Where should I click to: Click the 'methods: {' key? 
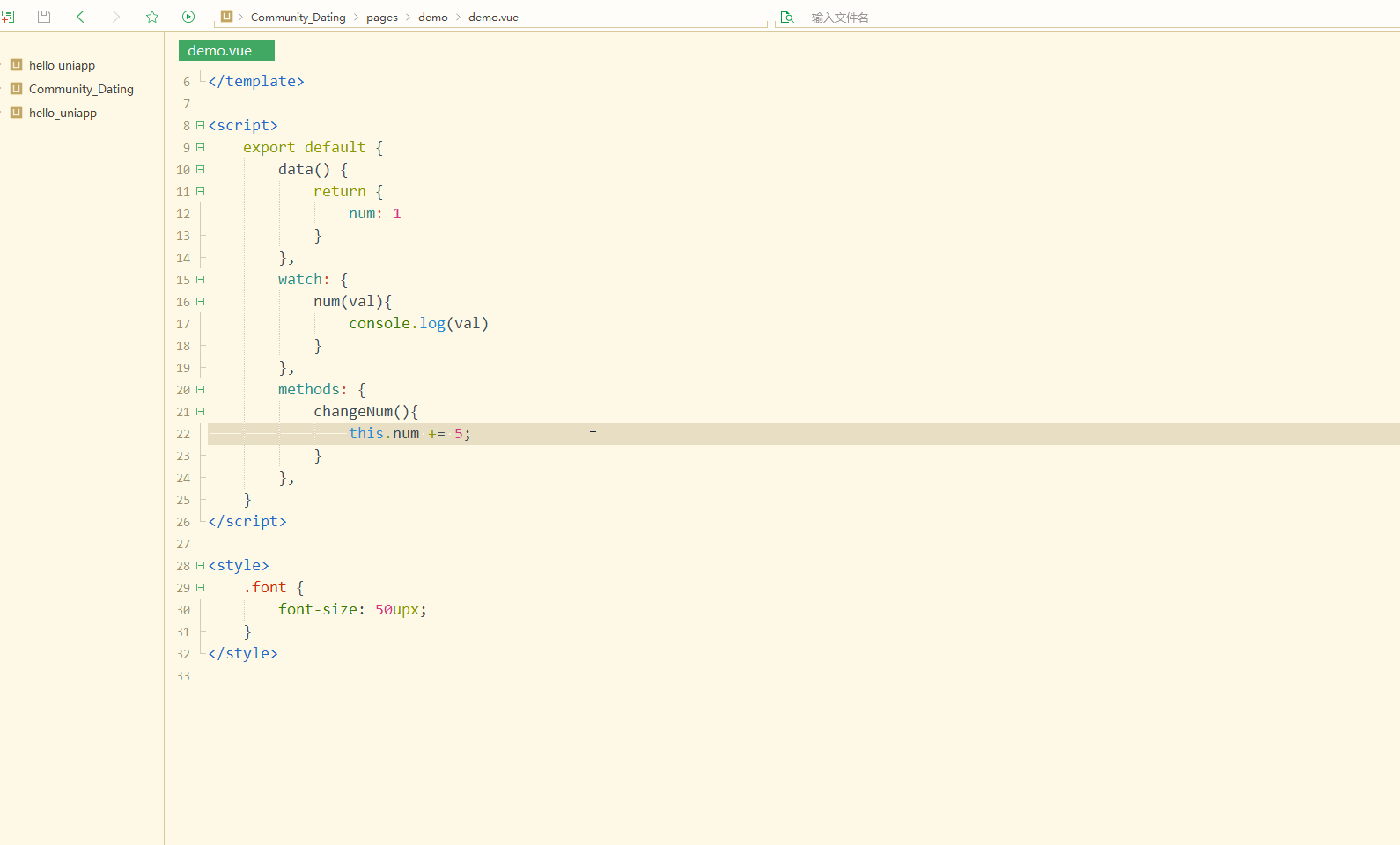click(x=321, y=389)
